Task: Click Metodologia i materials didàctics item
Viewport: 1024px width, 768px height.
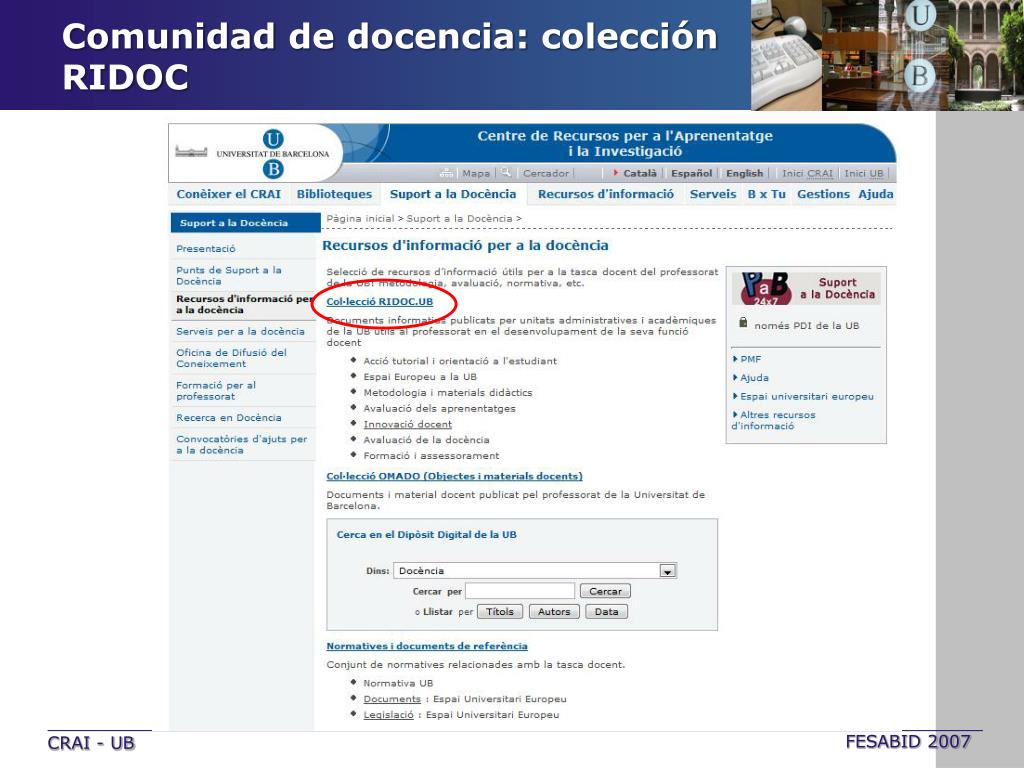Action: point(448,392)
